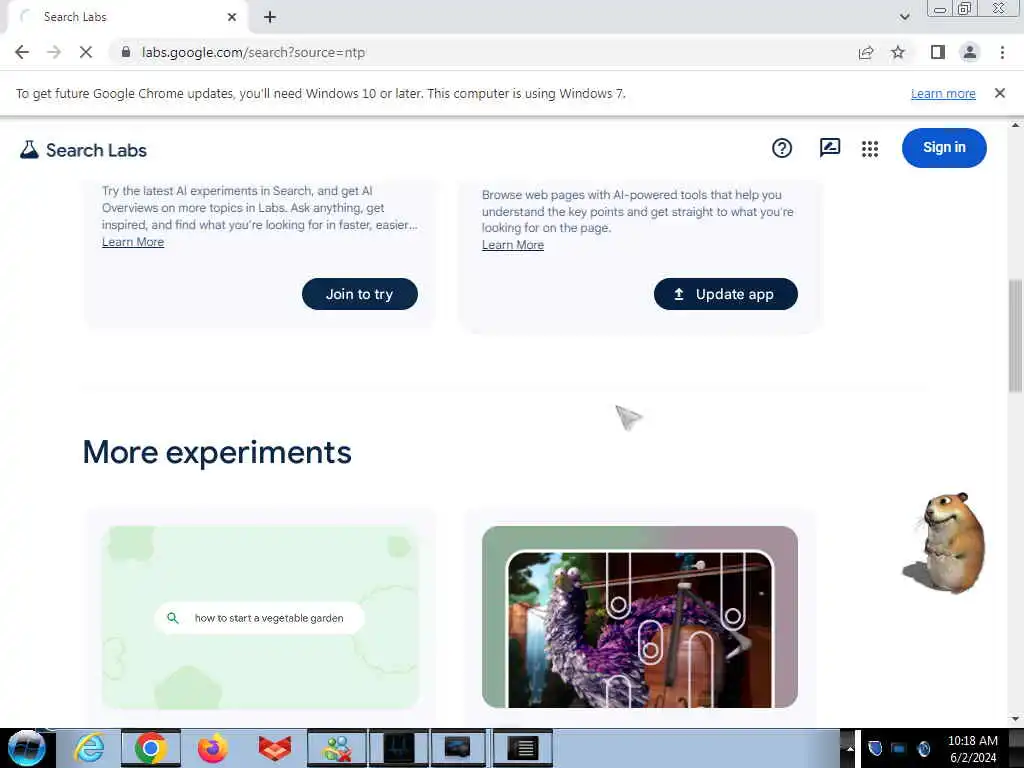Click the Sign in button
This screenshot has height=768, width=1024.
point(944,148)
